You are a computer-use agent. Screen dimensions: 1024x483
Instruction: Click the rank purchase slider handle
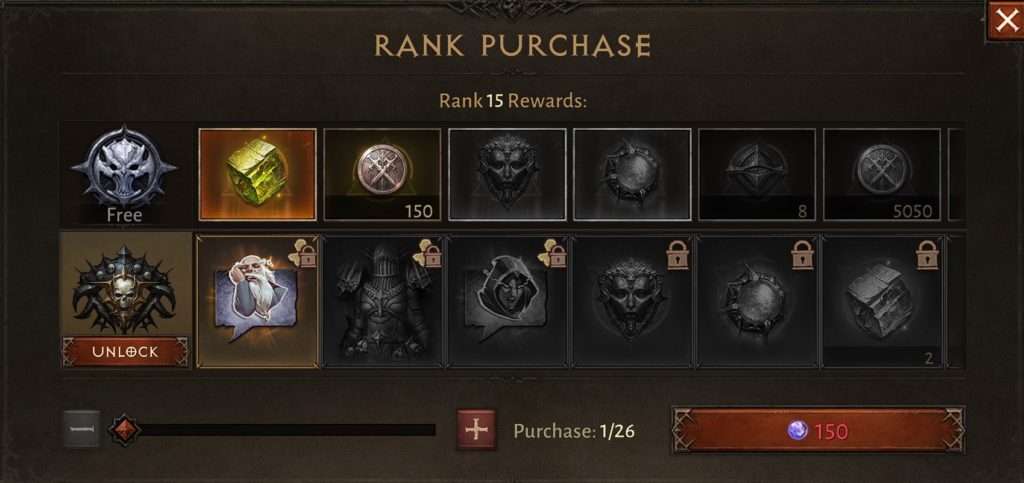pos(124,430)
